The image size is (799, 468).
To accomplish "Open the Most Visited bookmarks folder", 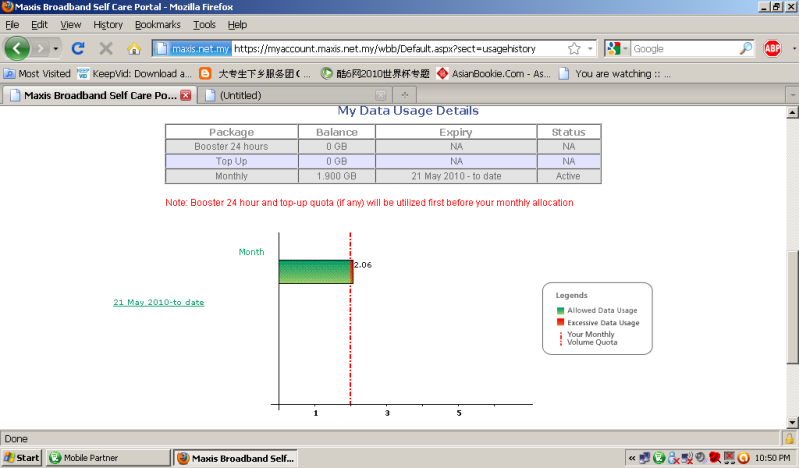I will [x=37, y=74].
